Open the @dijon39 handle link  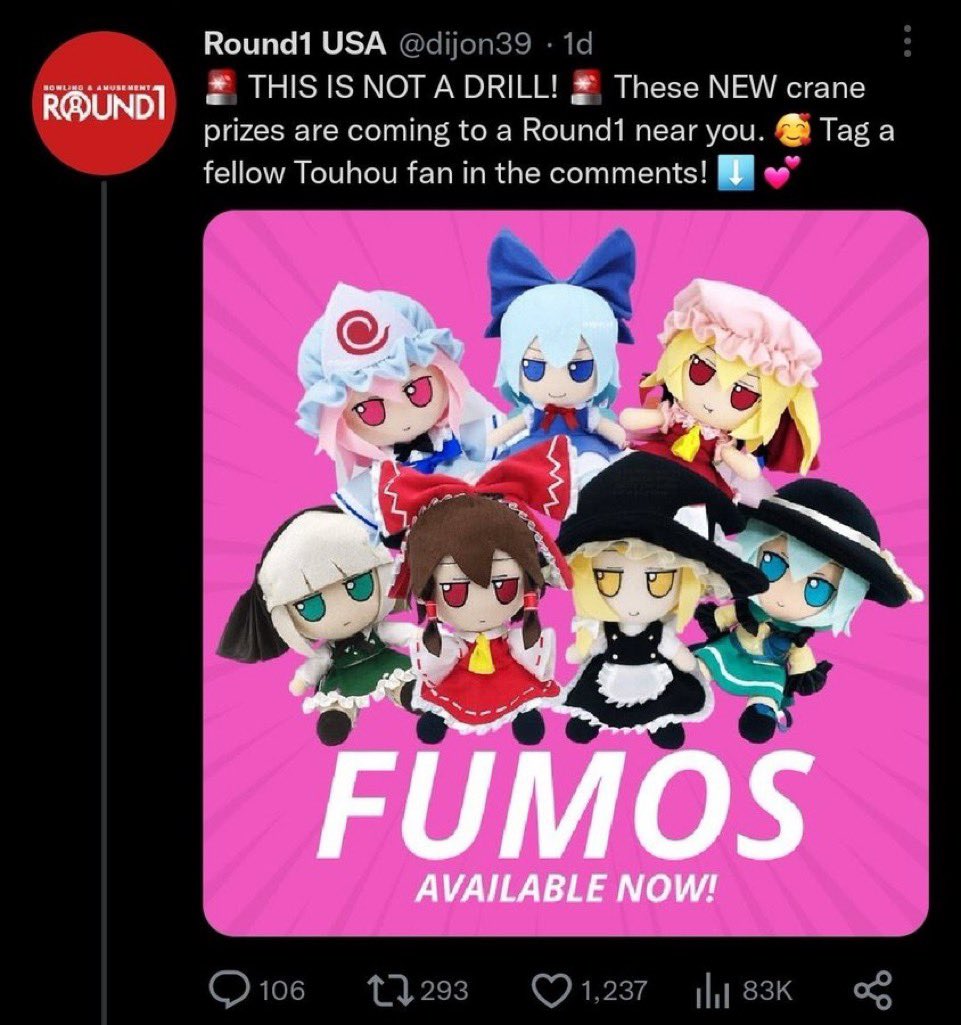point(464,44)
